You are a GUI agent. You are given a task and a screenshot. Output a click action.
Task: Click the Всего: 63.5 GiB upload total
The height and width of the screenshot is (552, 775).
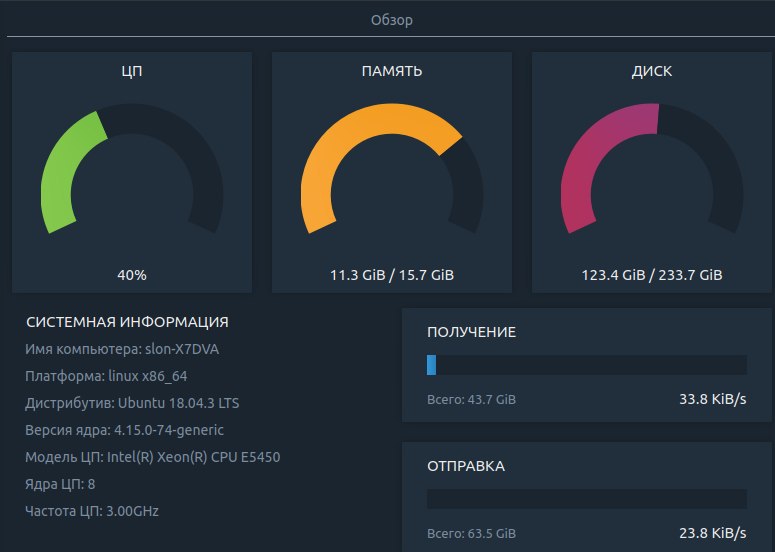[472, 534]
